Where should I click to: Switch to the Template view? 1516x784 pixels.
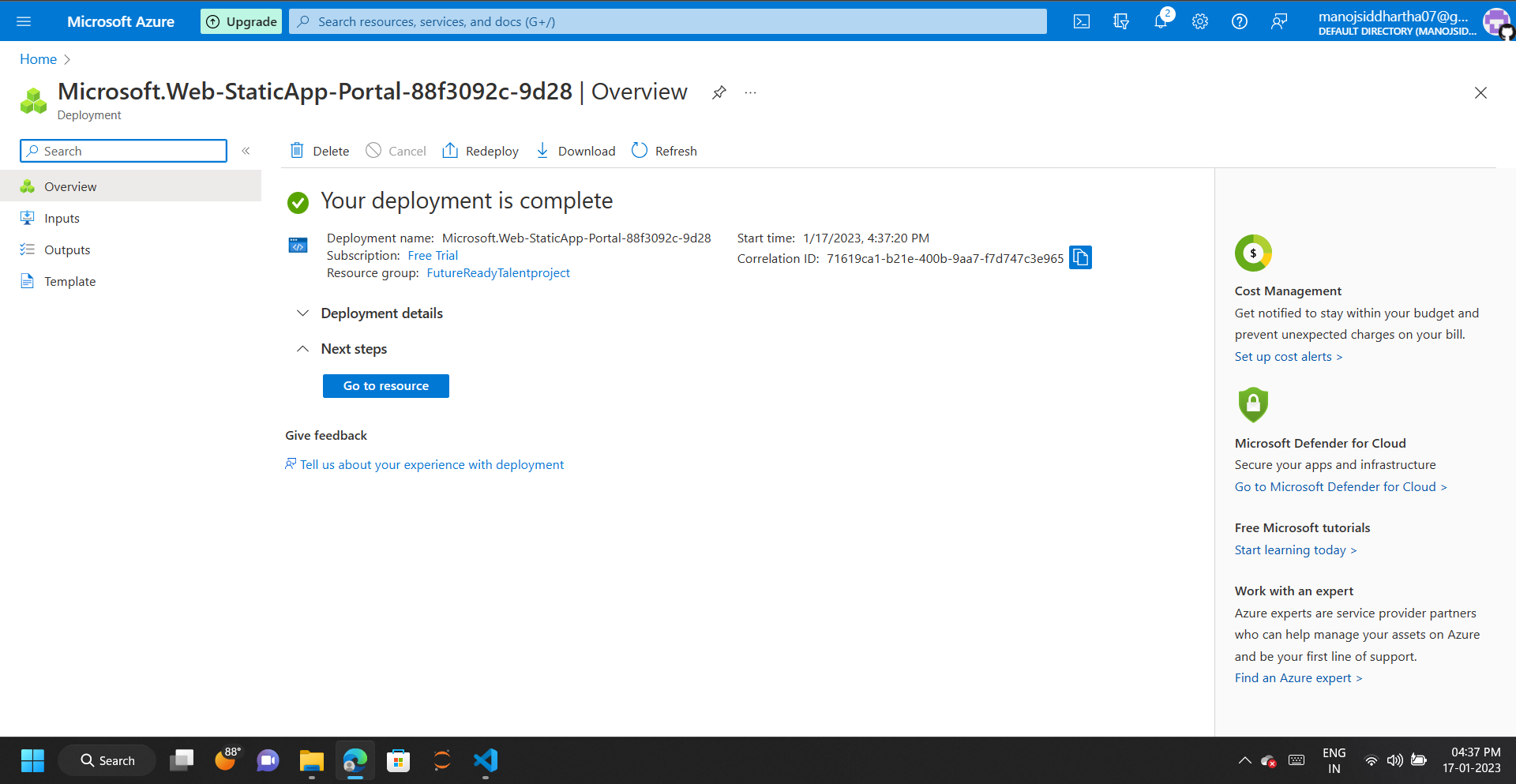click(70, 281)
